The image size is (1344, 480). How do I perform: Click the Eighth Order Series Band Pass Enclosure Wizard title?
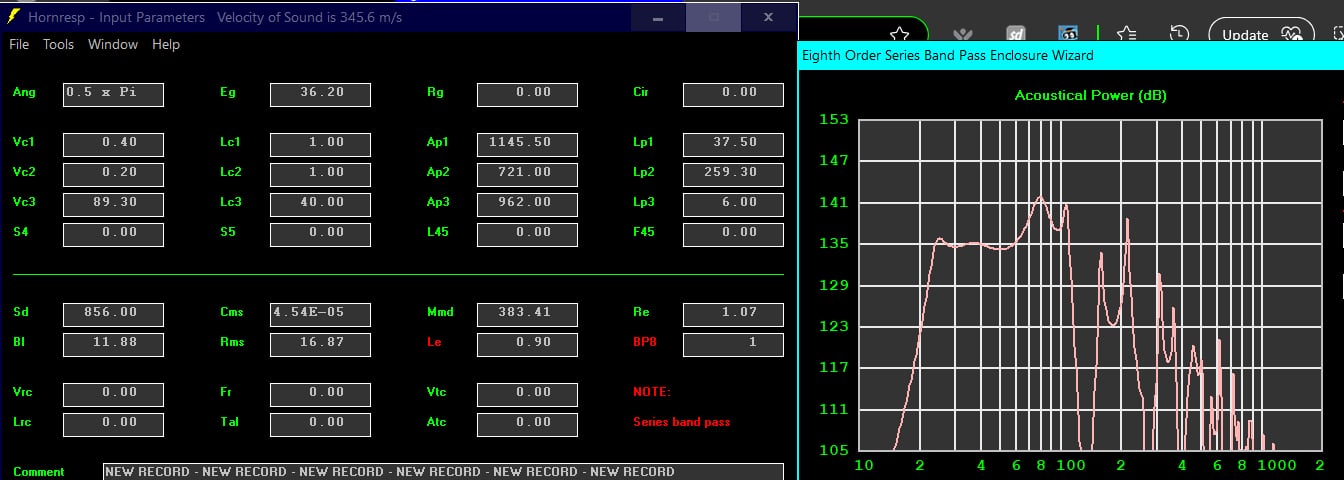tap(948, 56)
